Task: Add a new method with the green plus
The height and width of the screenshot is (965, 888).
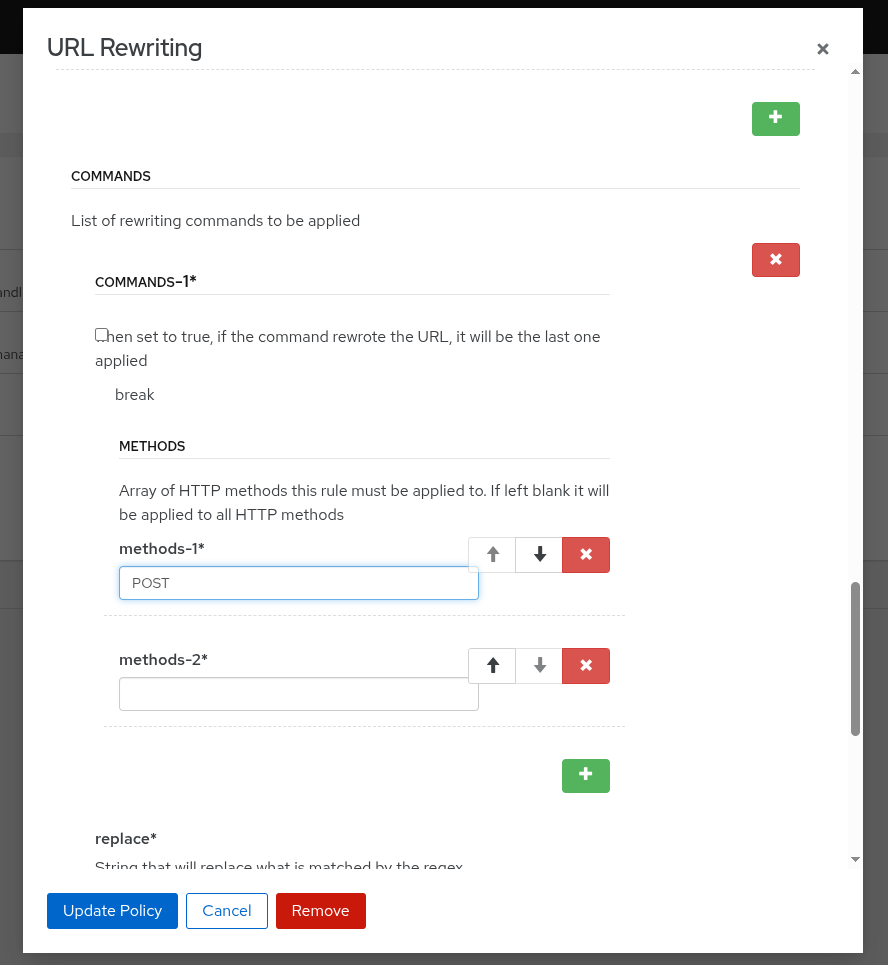Action: point(586,776)
